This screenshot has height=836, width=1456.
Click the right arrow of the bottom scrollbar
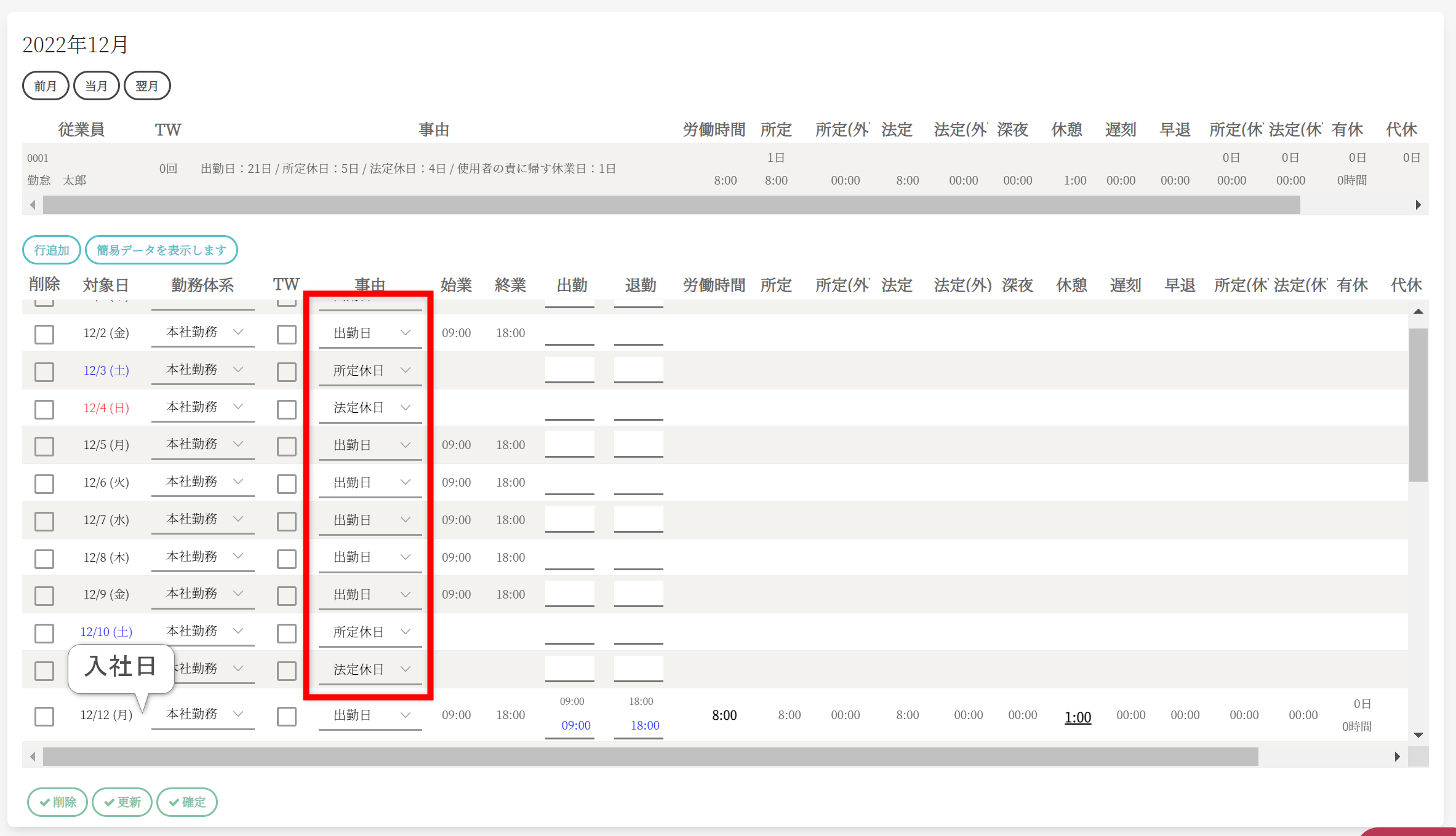1397,757
